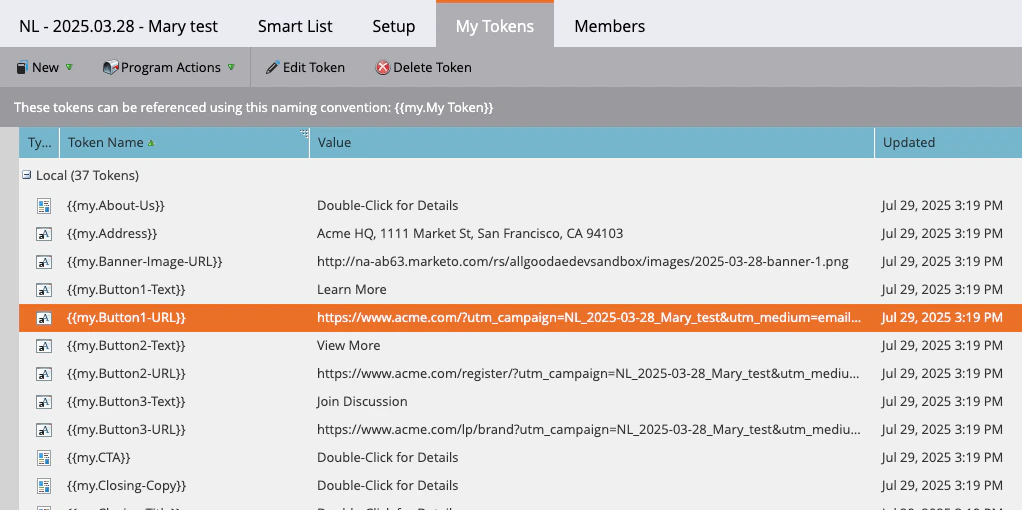Click the text icon for my.Button2-URL
This screenshot has width=1022, height=510.
(x=44, y=374)
